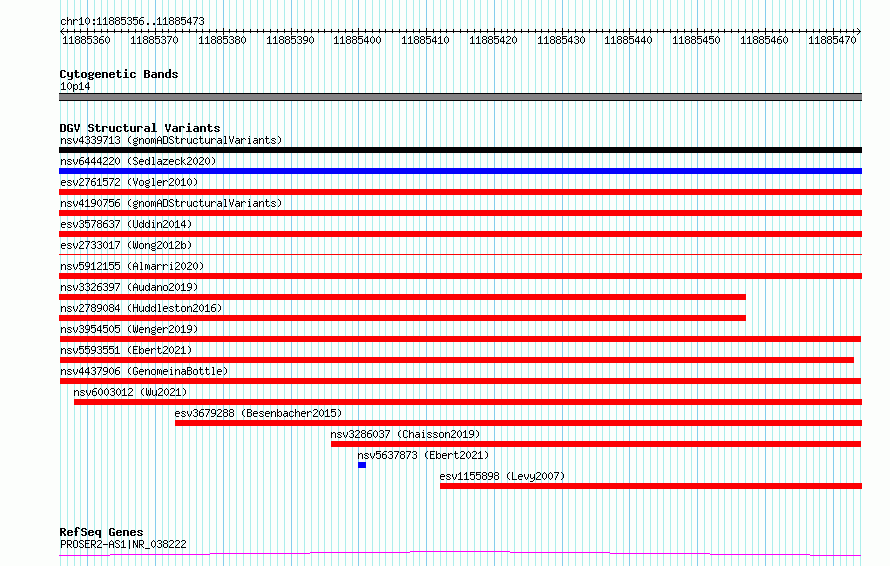Open nsv2789084 (Huddleston2016) label
The height and width of the screenshot is (566, 890).
point(141,308)
